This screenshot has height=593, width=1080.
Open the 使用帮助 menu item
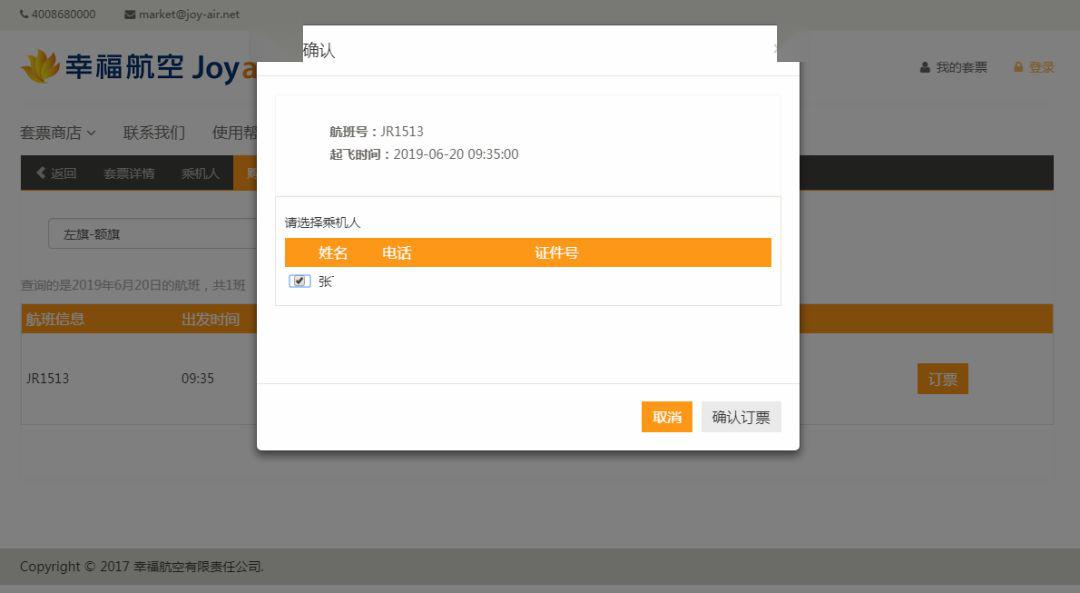(x=236, y=132)
